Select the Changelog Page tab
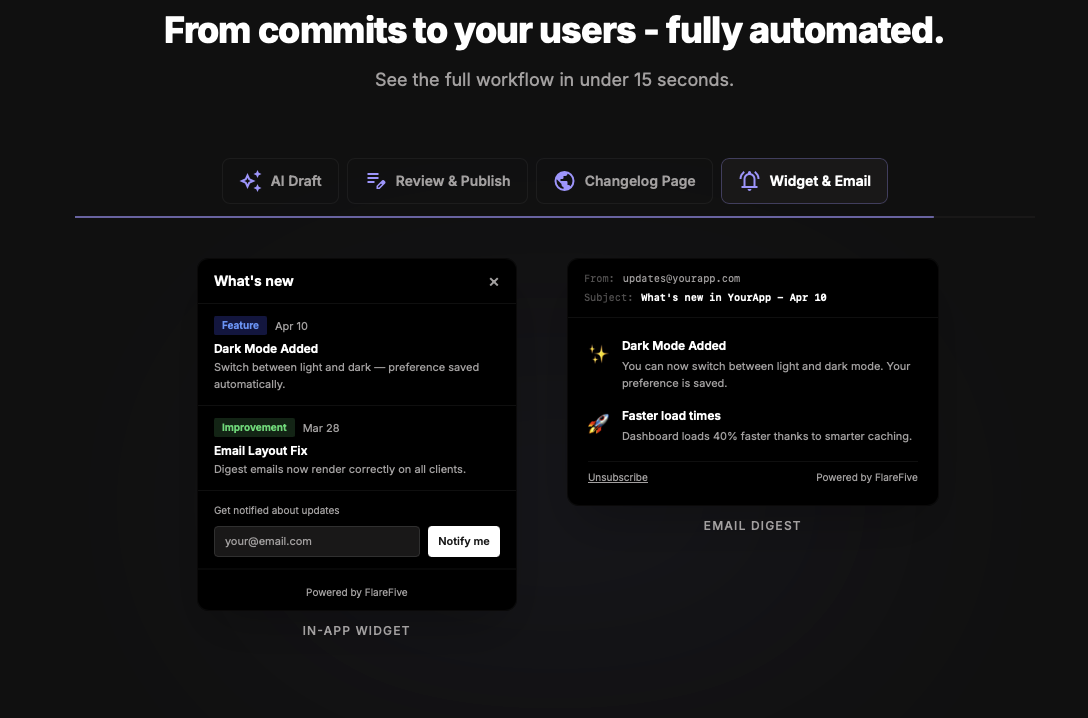 624,181
